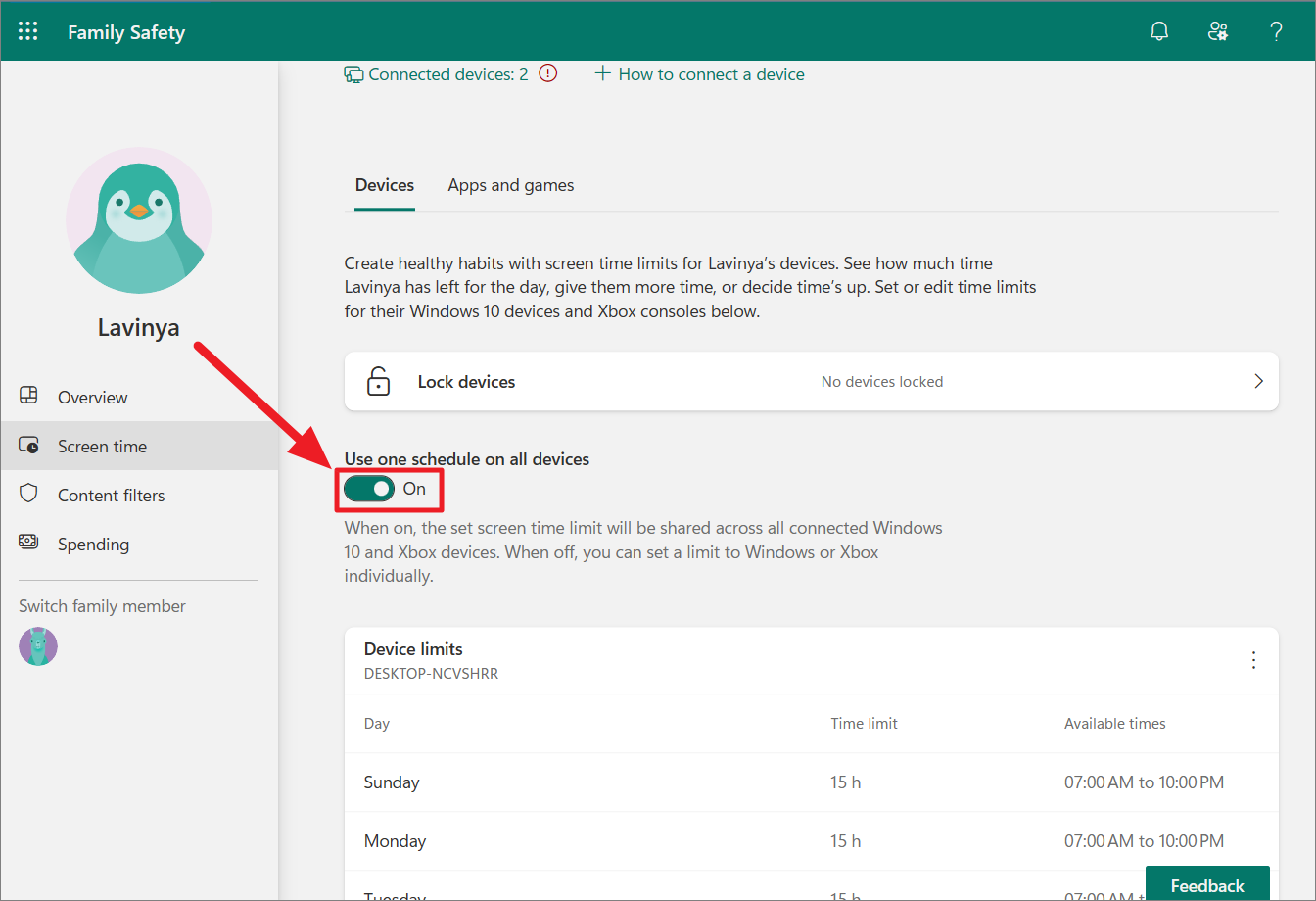Select the Monday schedule row
Image resolution: width=1316 pixels, height=901 pixels.
coord(812,841)
